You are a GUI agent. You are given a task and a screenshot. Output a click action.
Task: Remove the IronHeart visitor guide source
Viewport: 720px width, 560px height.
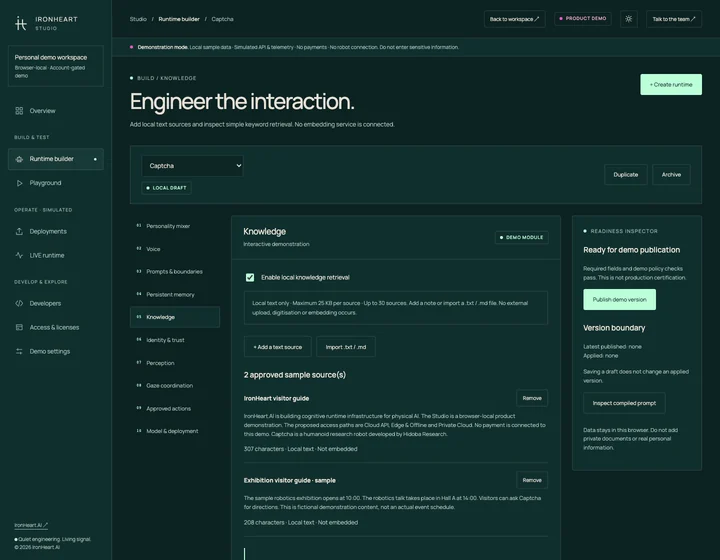[x=532, y=398]
